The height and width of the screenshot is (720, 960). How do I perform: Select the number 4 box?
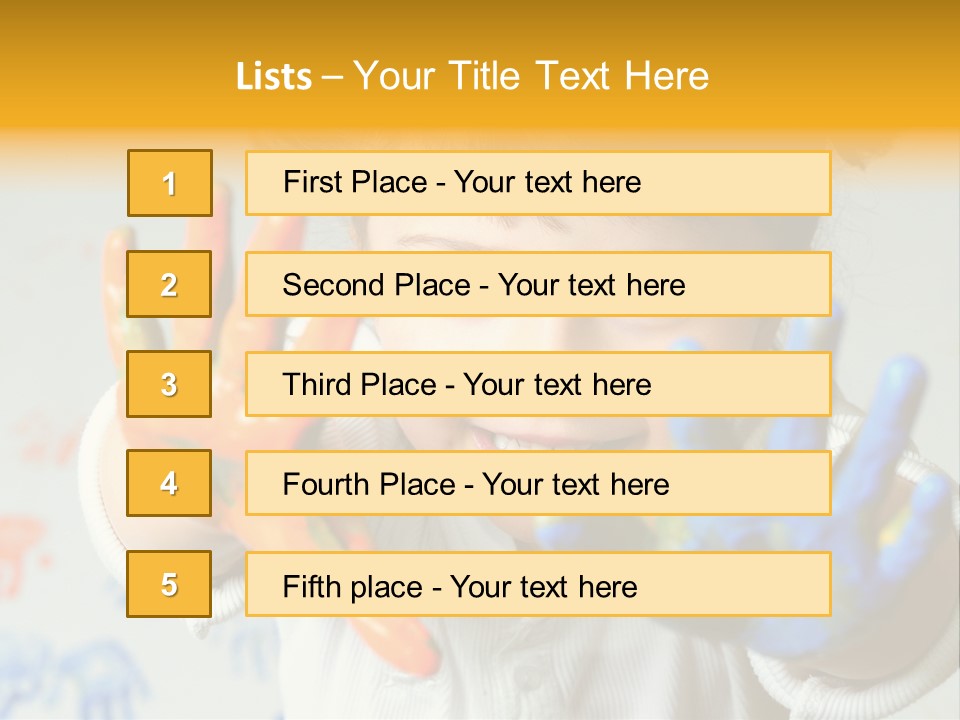pyautogui.click(x=169, y=483)
